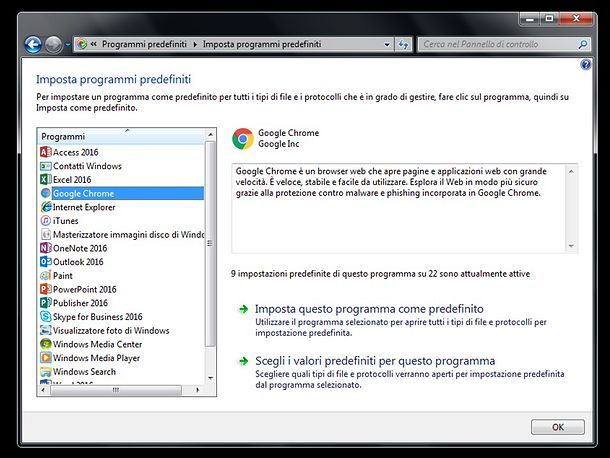Click description box scroll down arrow
Image resolution: width=610 pixels, height=458 pixels.
coord(571,246)
